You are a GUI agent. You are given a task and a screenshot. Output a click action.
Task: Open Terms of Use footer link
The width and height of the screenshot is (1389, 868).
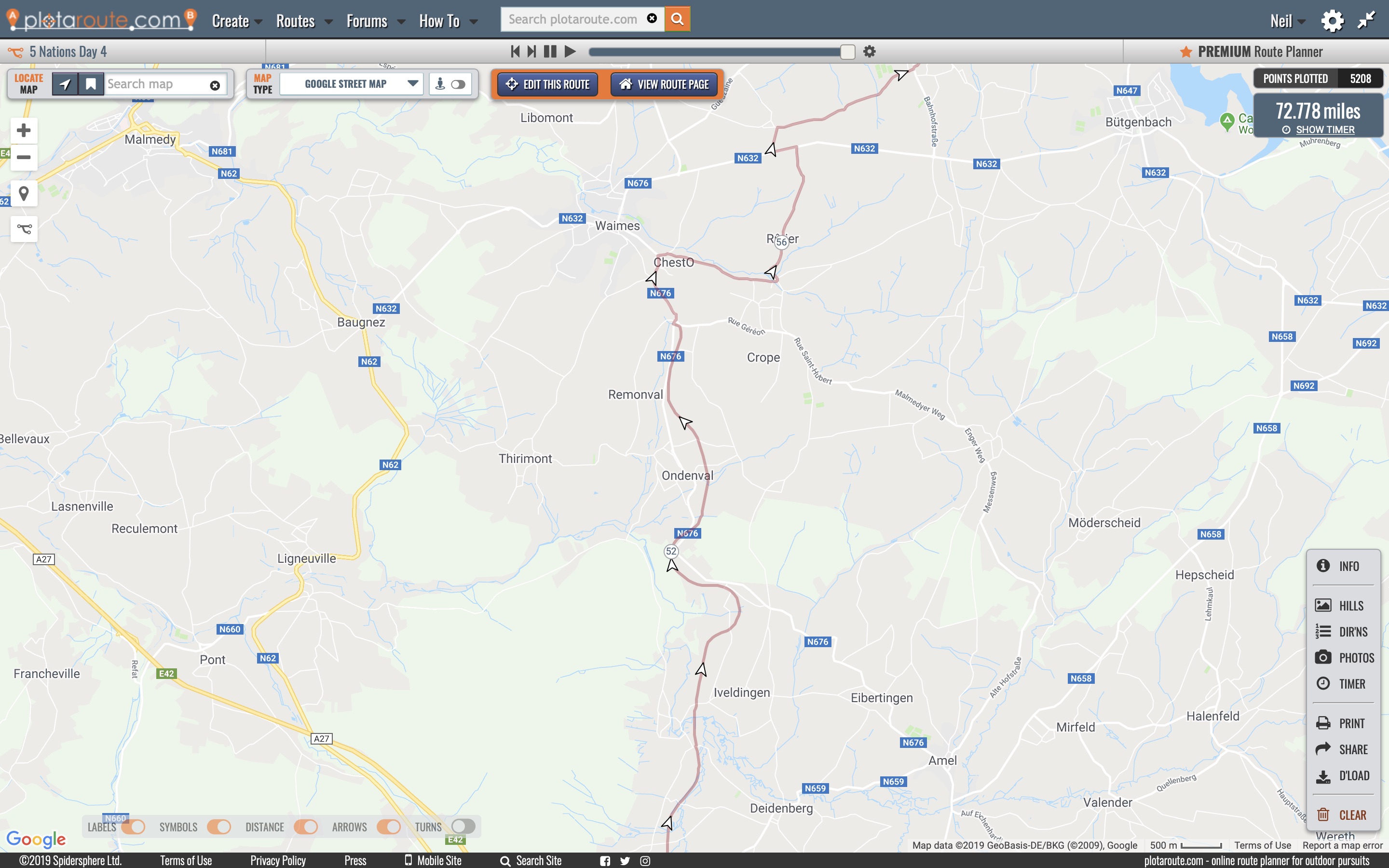click(186, 861)
